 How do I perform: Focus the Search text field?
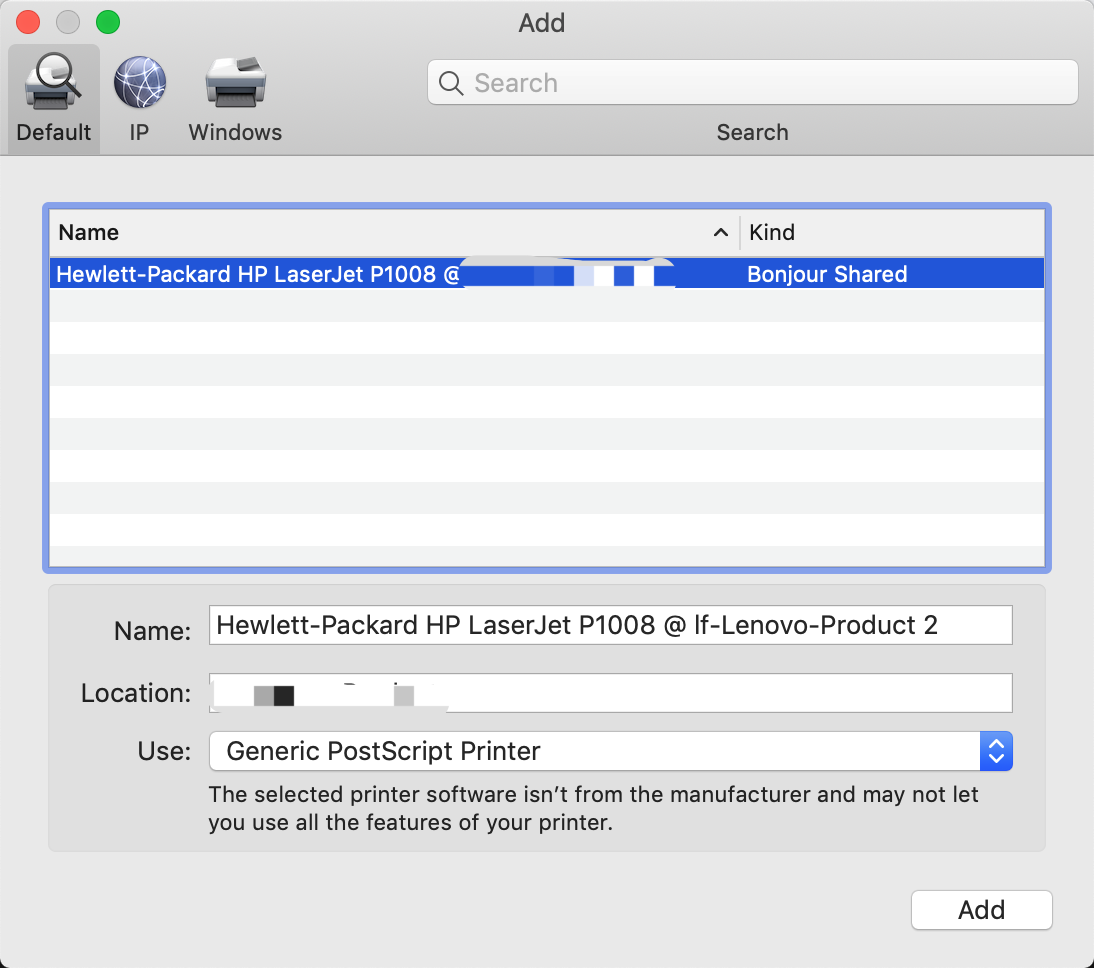pos(752,82)
